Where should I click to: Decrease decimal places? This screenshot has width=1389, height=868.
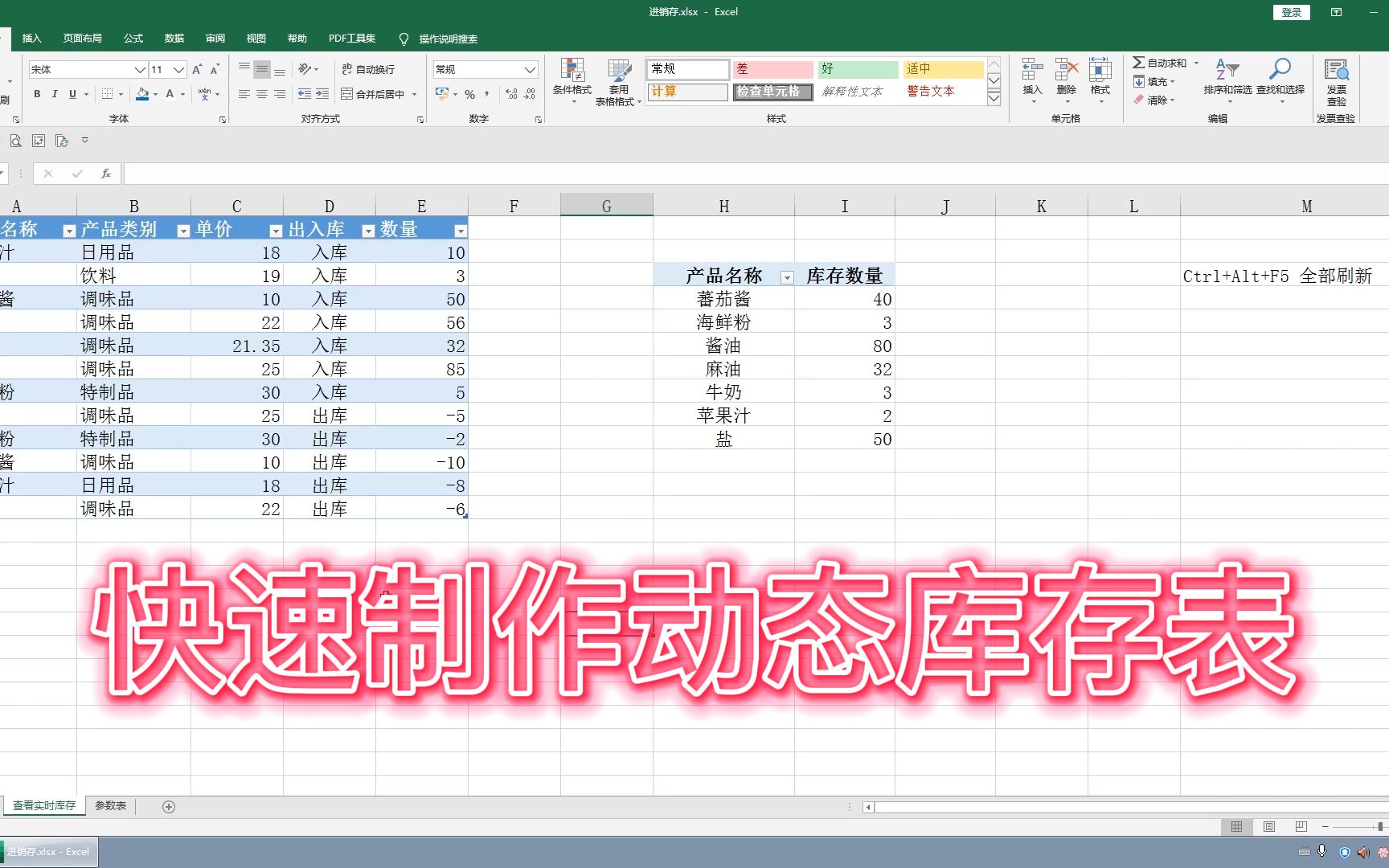[530, 94]
